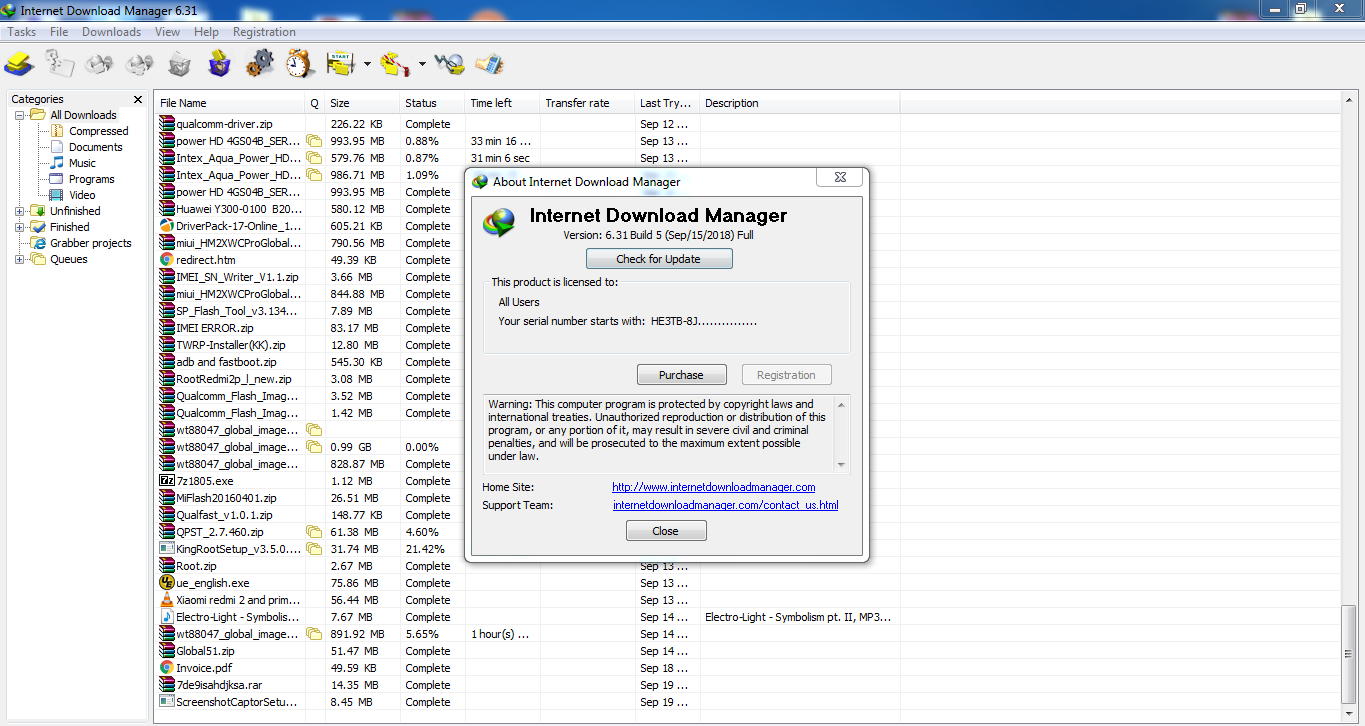The width and height of the screenshot is (1365, 726).
Task: Click the X on the About dialog title bar
Action: coord(839,178)
